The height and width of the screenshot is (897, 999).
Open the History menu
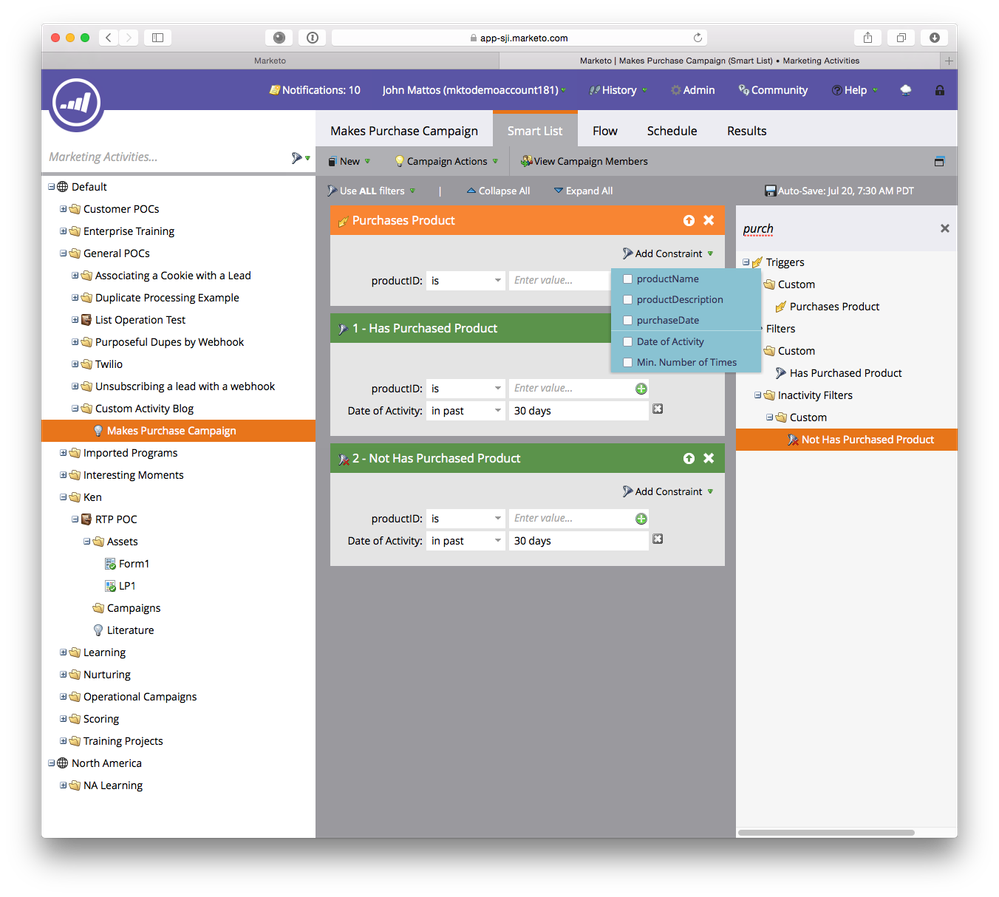coord(618,90)
